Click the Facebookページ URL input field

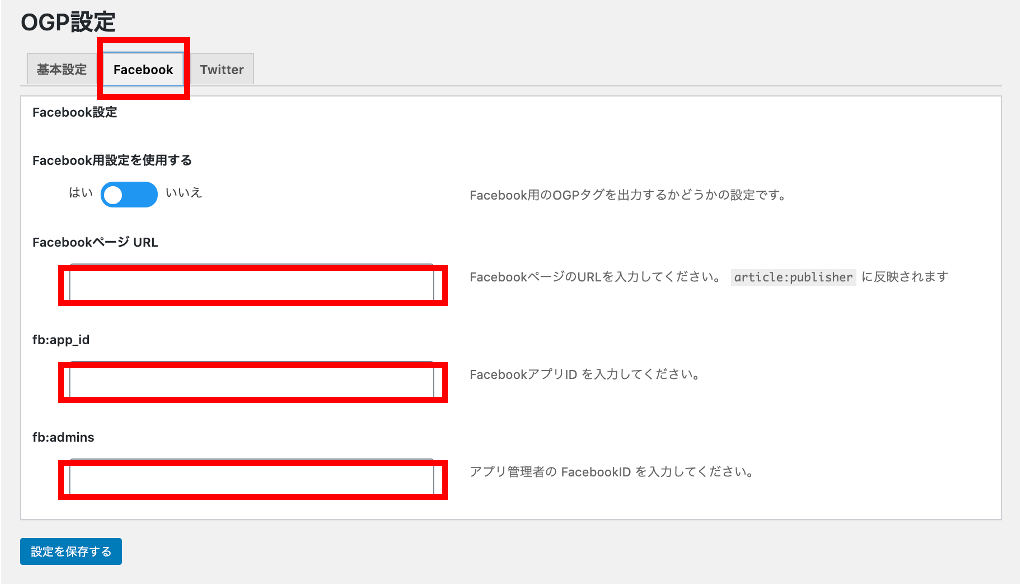click(x=252, y=284)
